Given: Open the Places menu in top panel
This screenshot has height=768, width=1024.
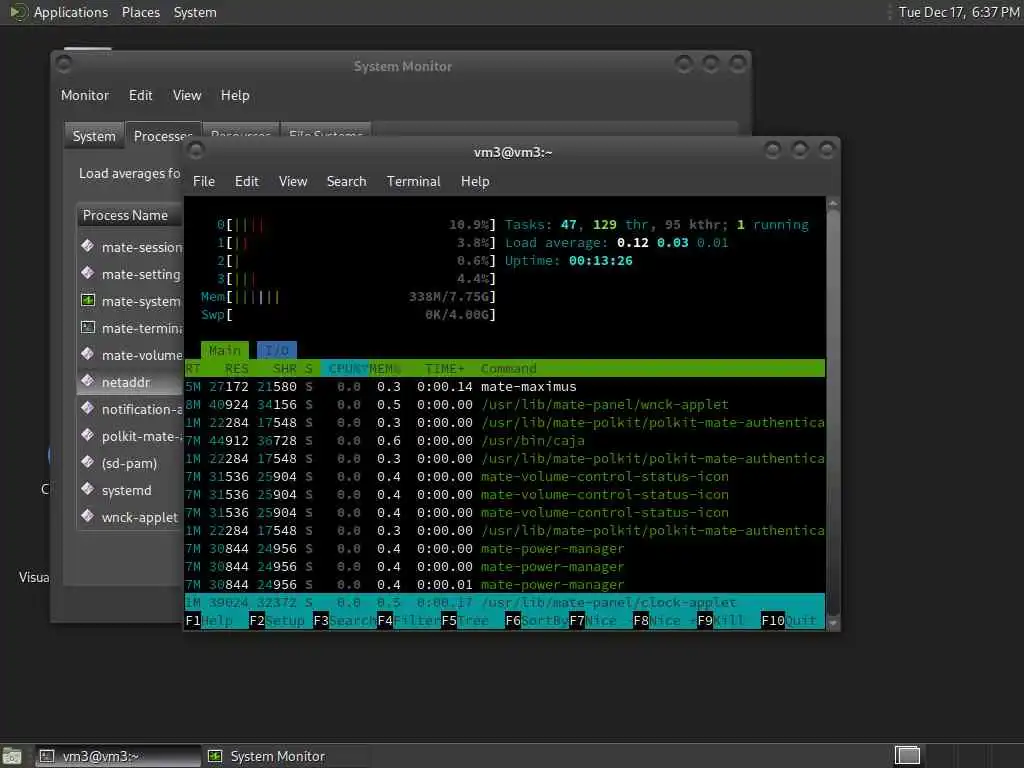Looking at the screenshot, I should coord(140,12).
